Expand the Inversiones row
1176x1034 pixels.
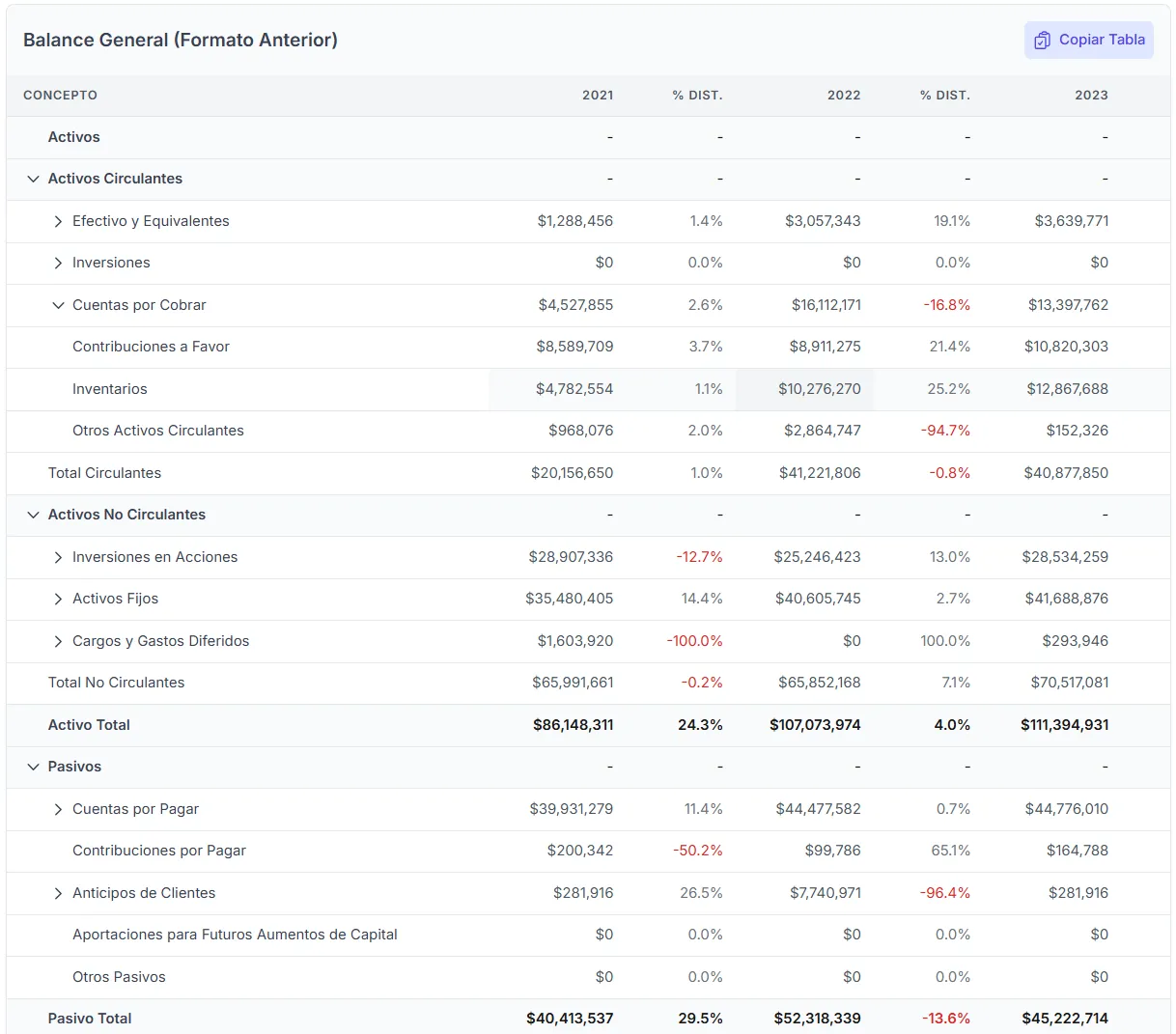(x=58, y=263)
